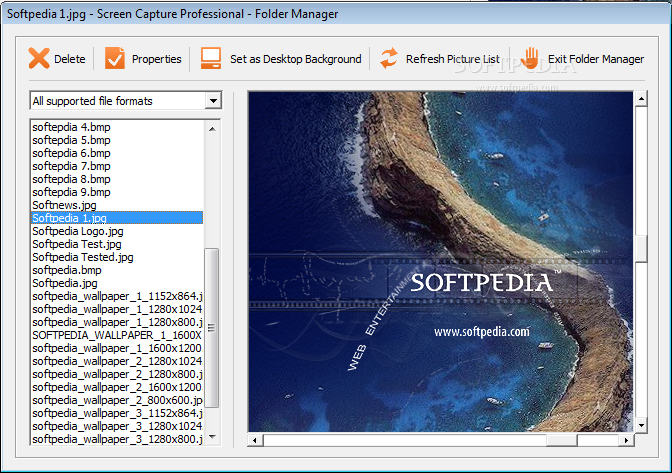Click the All supported file formats combo box
Screen dimensions: 672x473
[126, 101]
